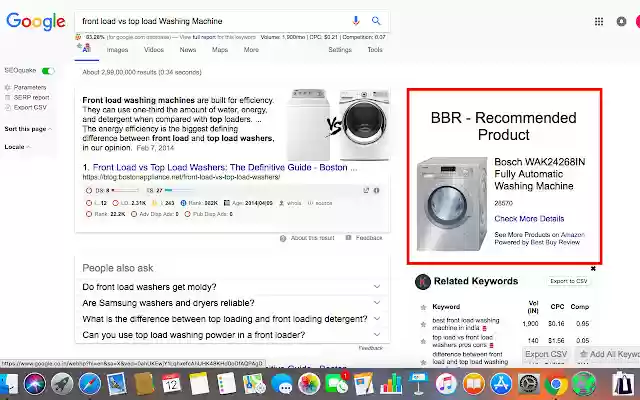Launch Safari from the dock
This screenshot has height=400, width=640.
point(90,383)
